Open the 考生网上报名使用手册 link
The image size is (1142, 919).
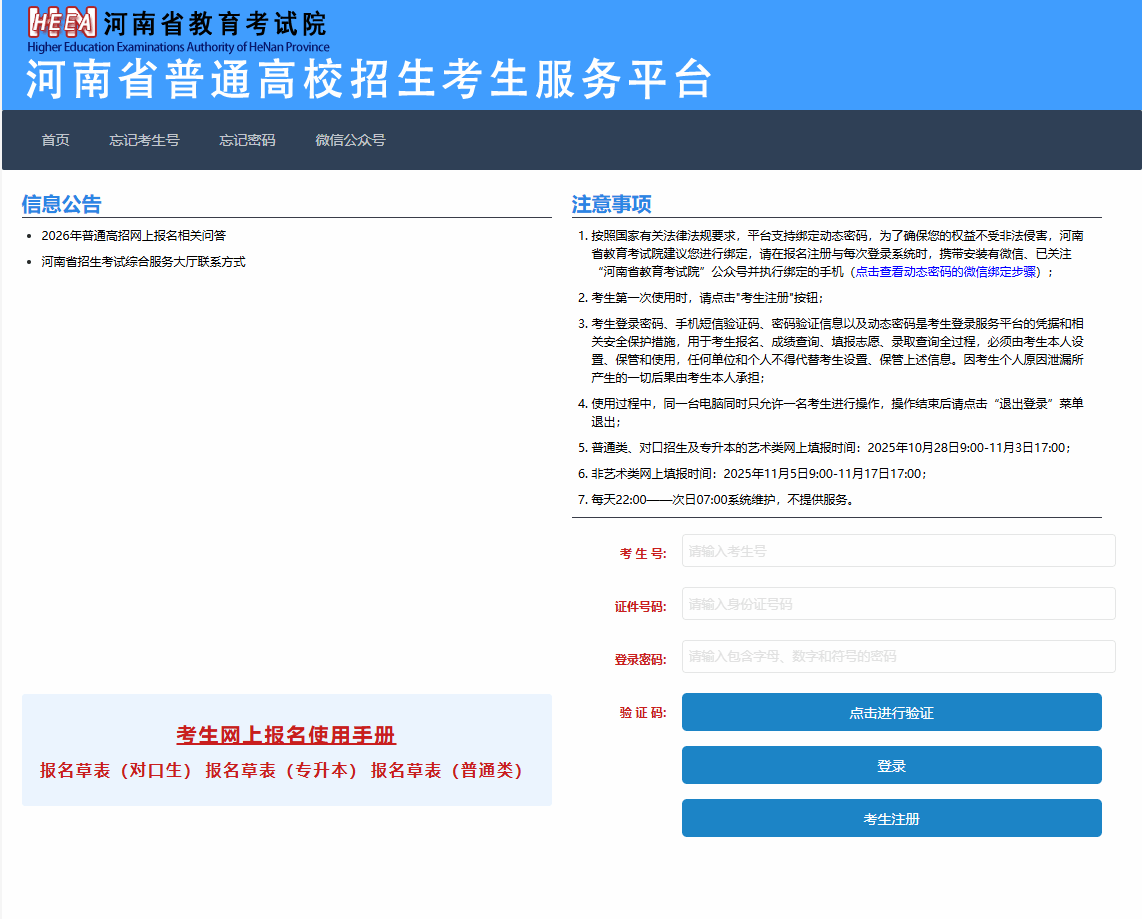point(286,736)
